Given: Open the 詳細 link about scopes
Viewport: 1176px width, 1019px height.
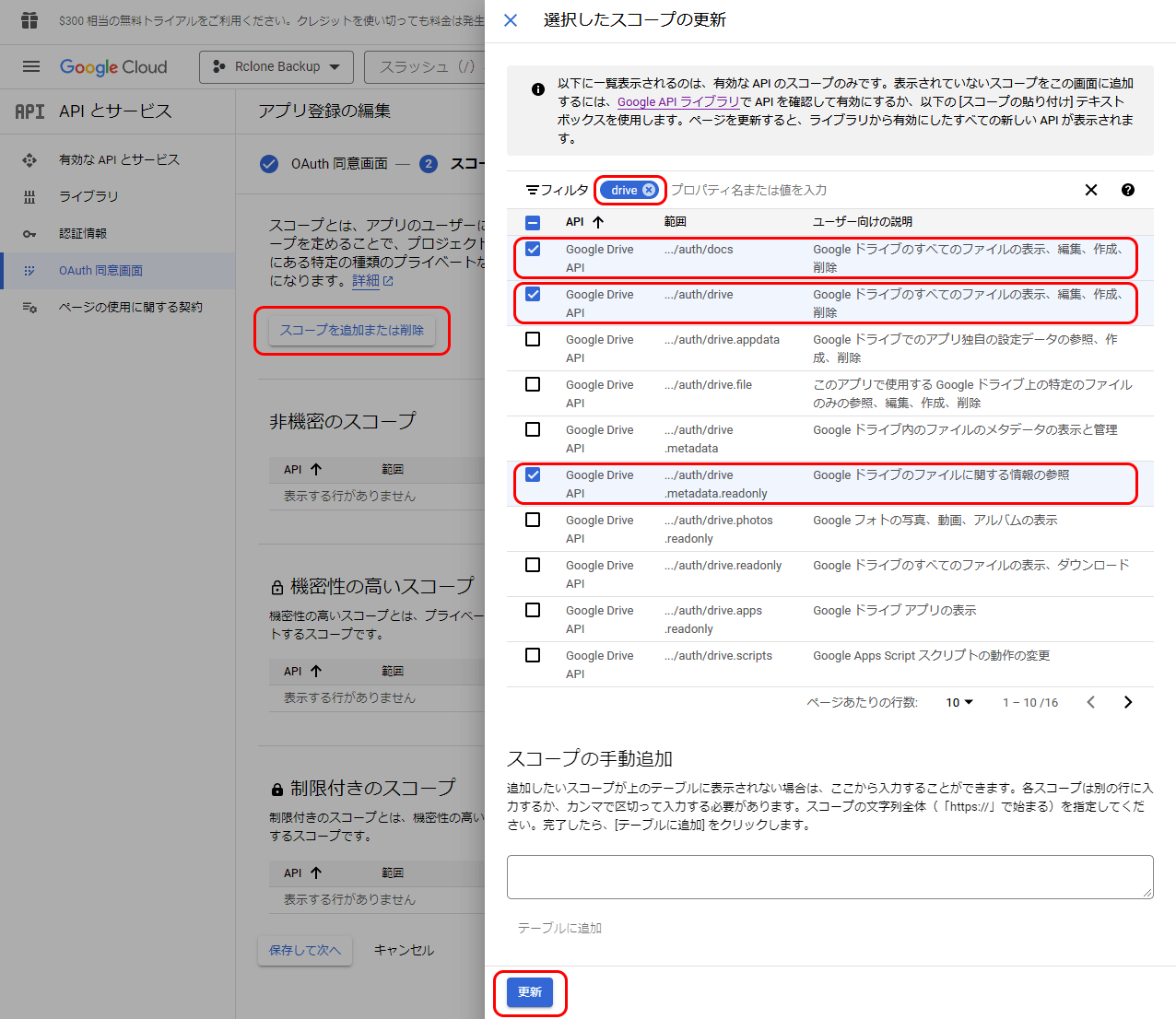Looking at the screenshot, I should point(372,280).
